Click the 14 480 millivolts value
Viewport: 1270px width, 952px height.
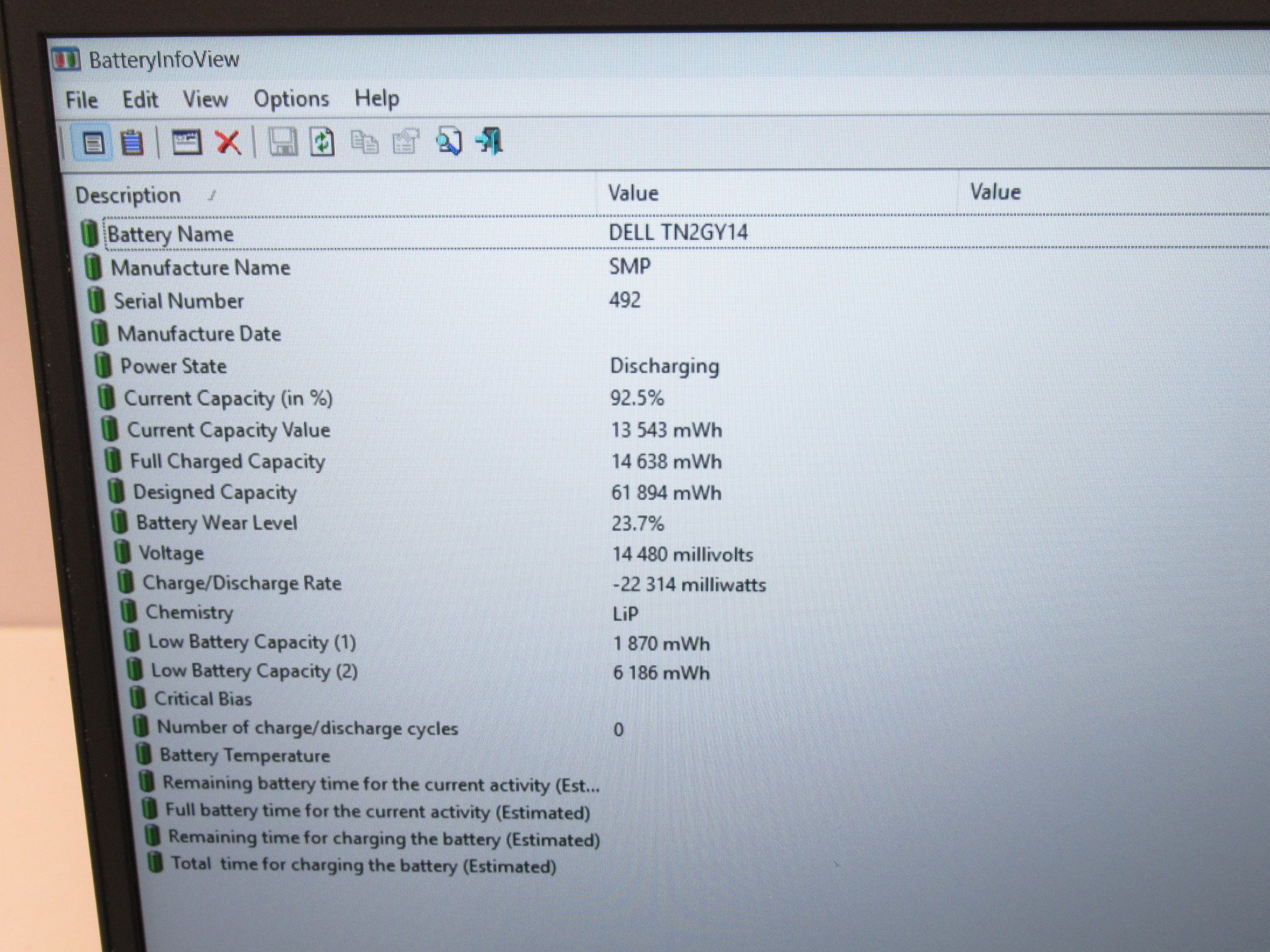[683, 554]
